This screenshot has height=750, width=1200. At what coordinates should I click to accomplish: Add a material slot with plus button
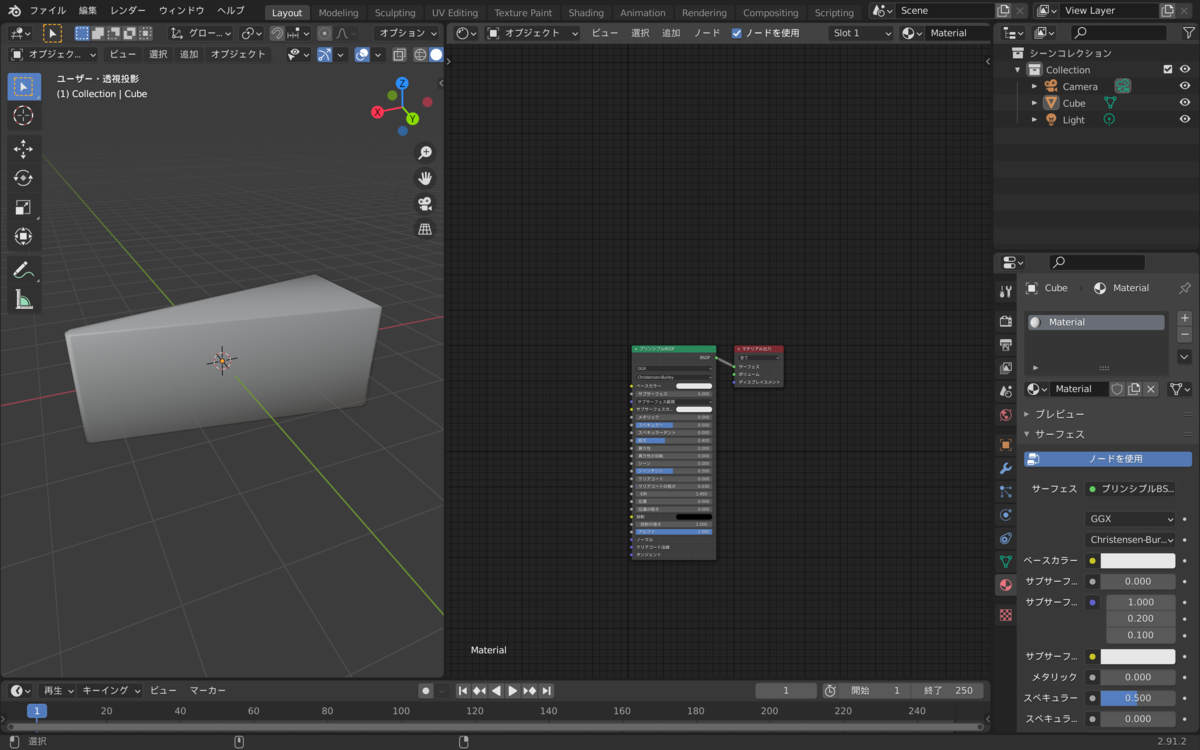[x=1184, y=318]
